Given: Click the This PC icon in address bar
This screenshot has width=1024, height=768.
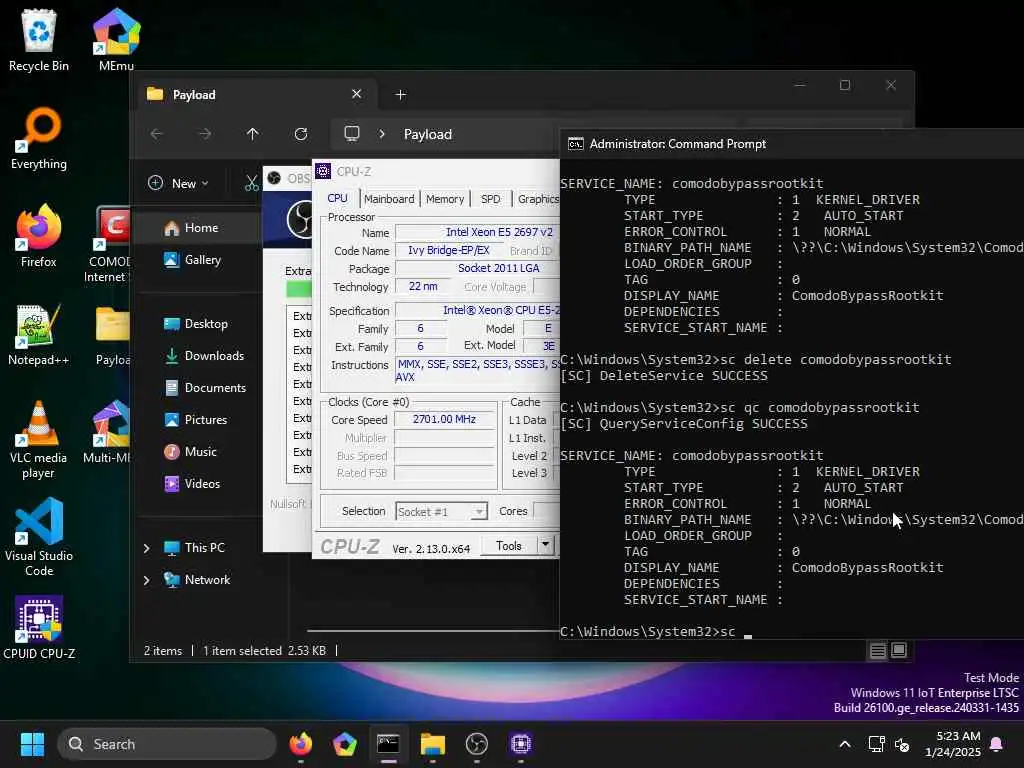Looking at the screenshot, I should coord(352,134).
